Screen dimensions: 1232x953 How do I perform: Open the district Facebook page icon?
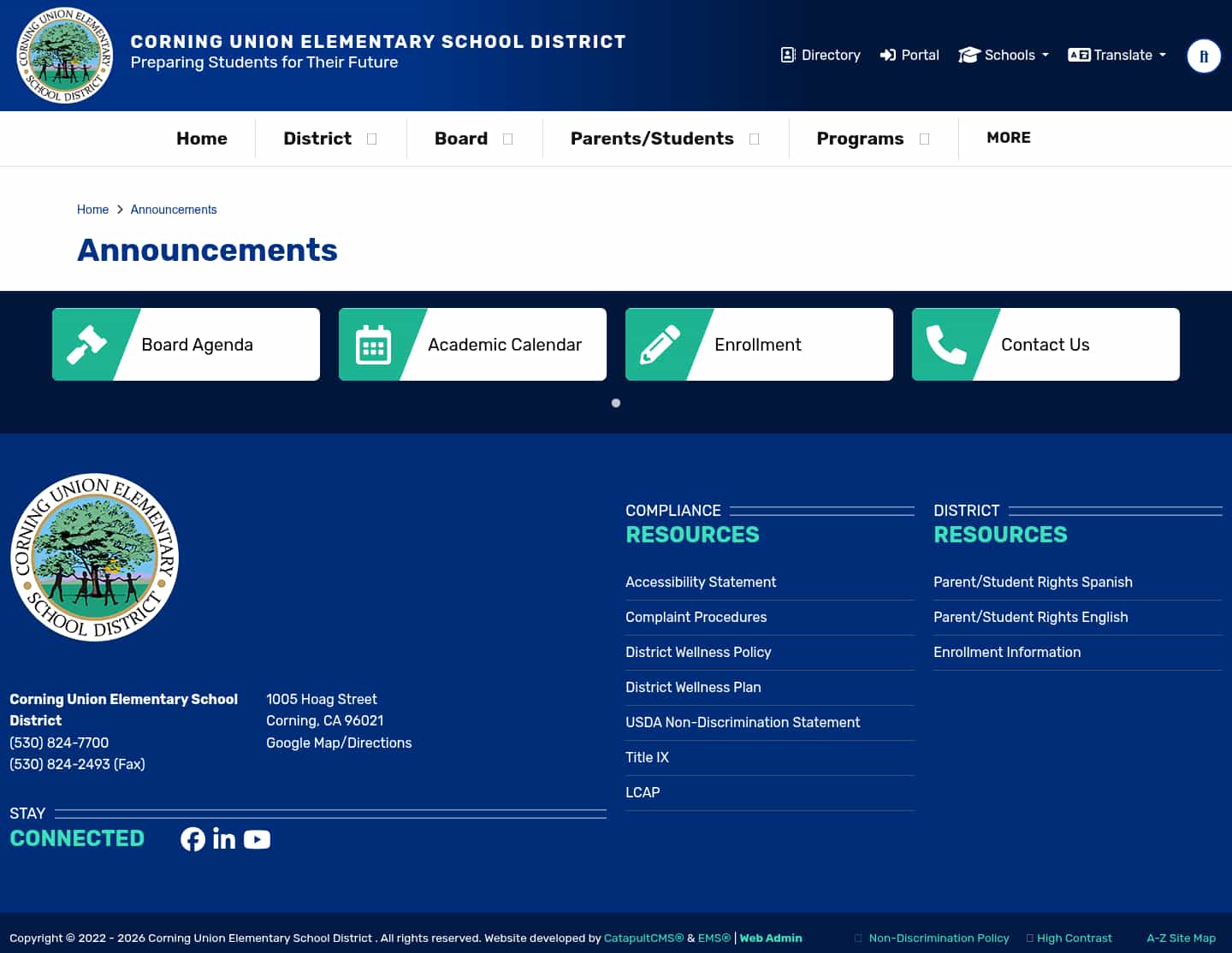(192, 839)
